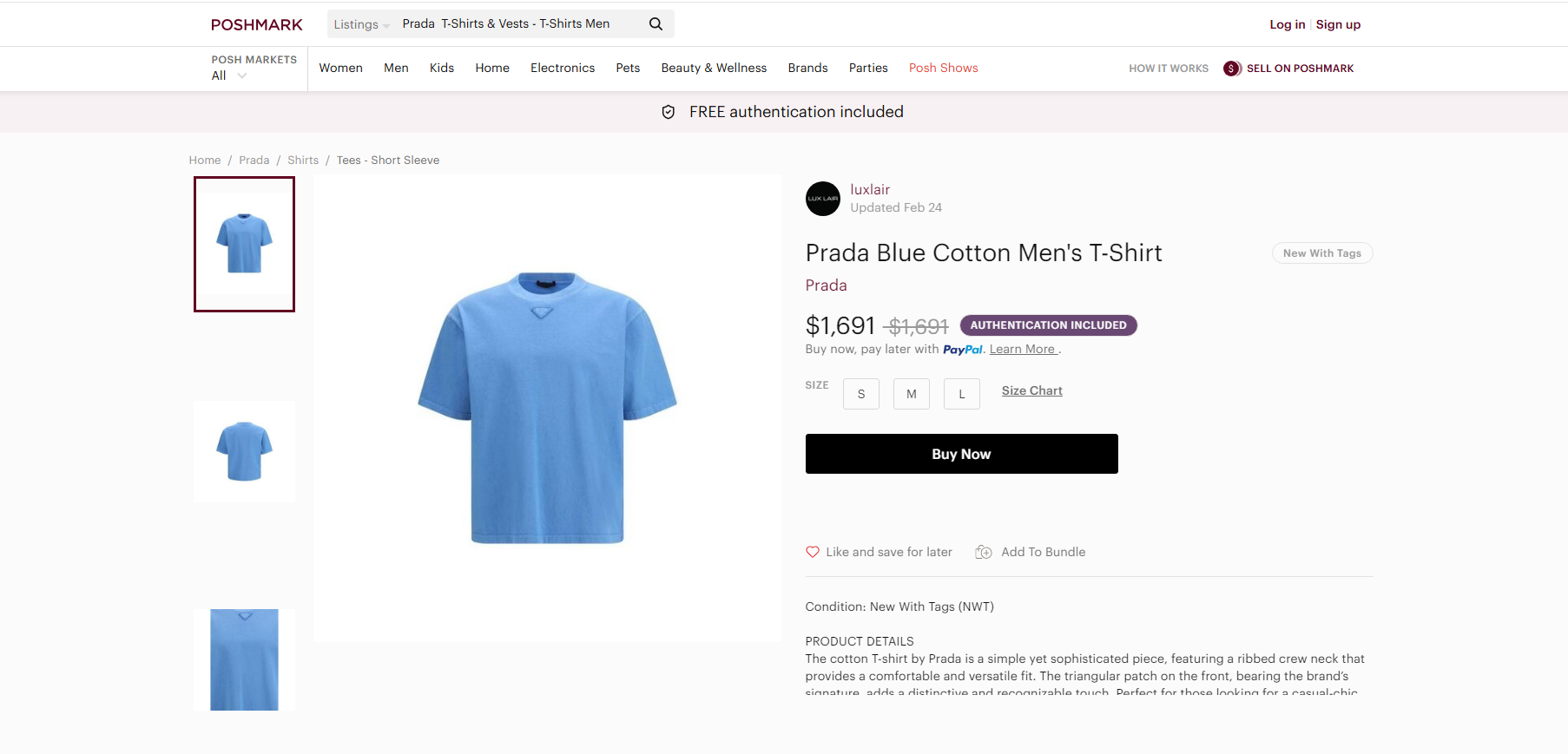Open the Listings search filter dropdown

click(361, 24)
